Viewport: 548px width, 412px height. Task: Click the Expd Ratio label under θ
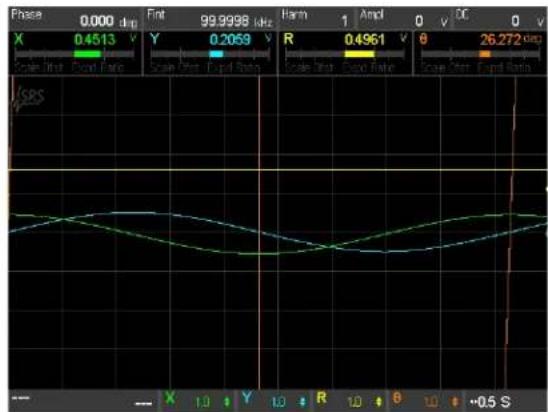pyautogui.click(x=504, y=67)
